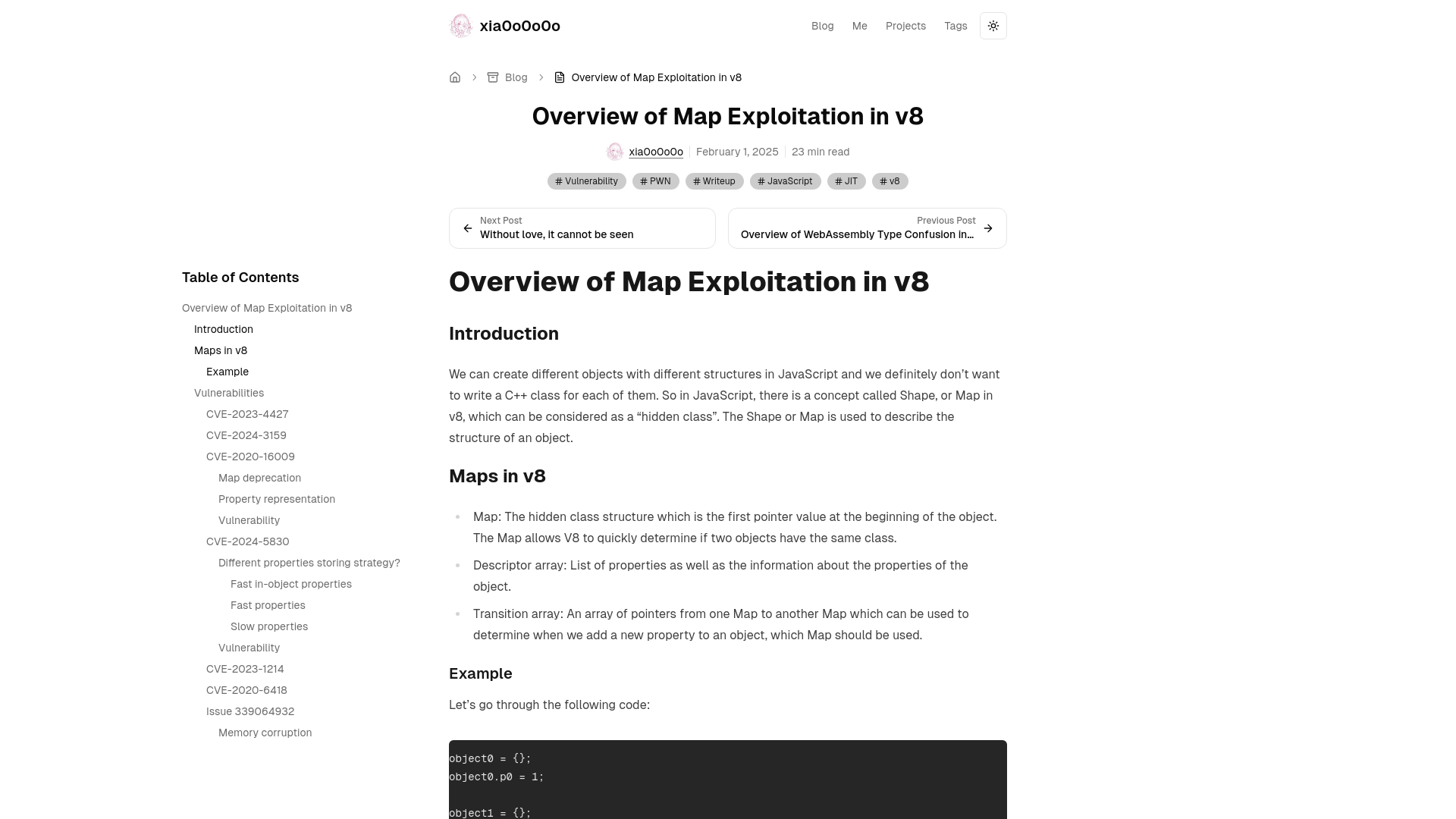Jump to Memory corruption section
Viewport: 1456px width, 819px height.
point(265,733)
